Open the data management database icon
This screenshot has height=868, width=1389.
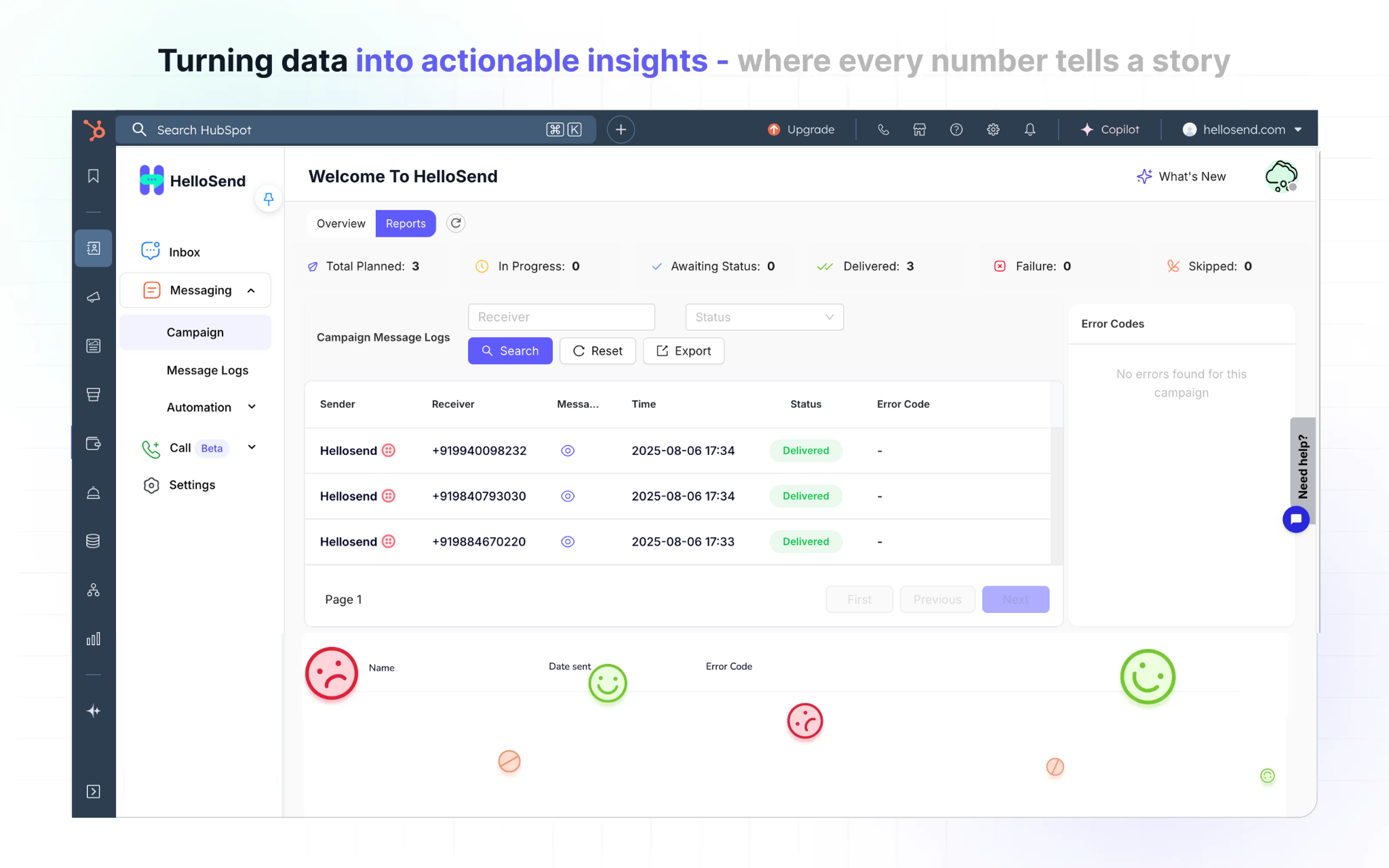[x=94, y=541]
